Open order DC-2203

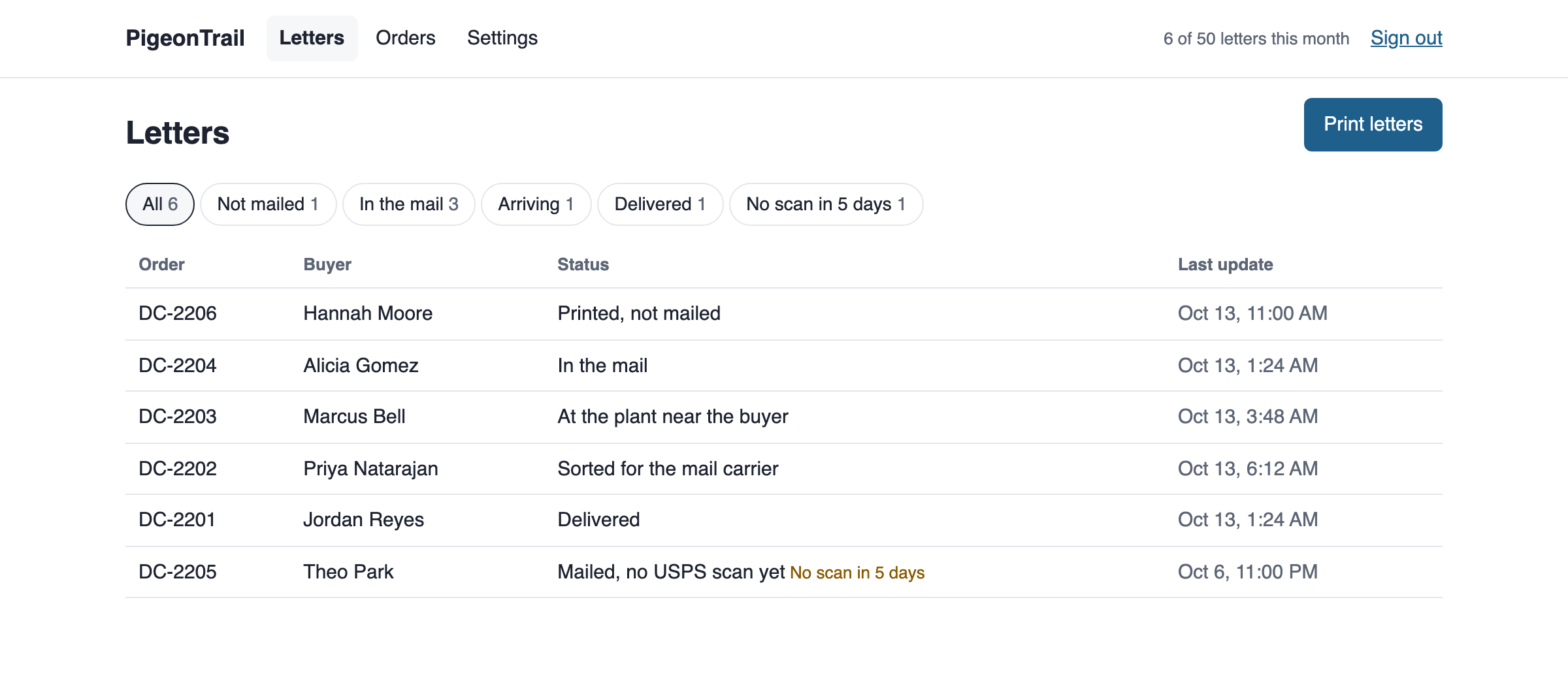178,417
